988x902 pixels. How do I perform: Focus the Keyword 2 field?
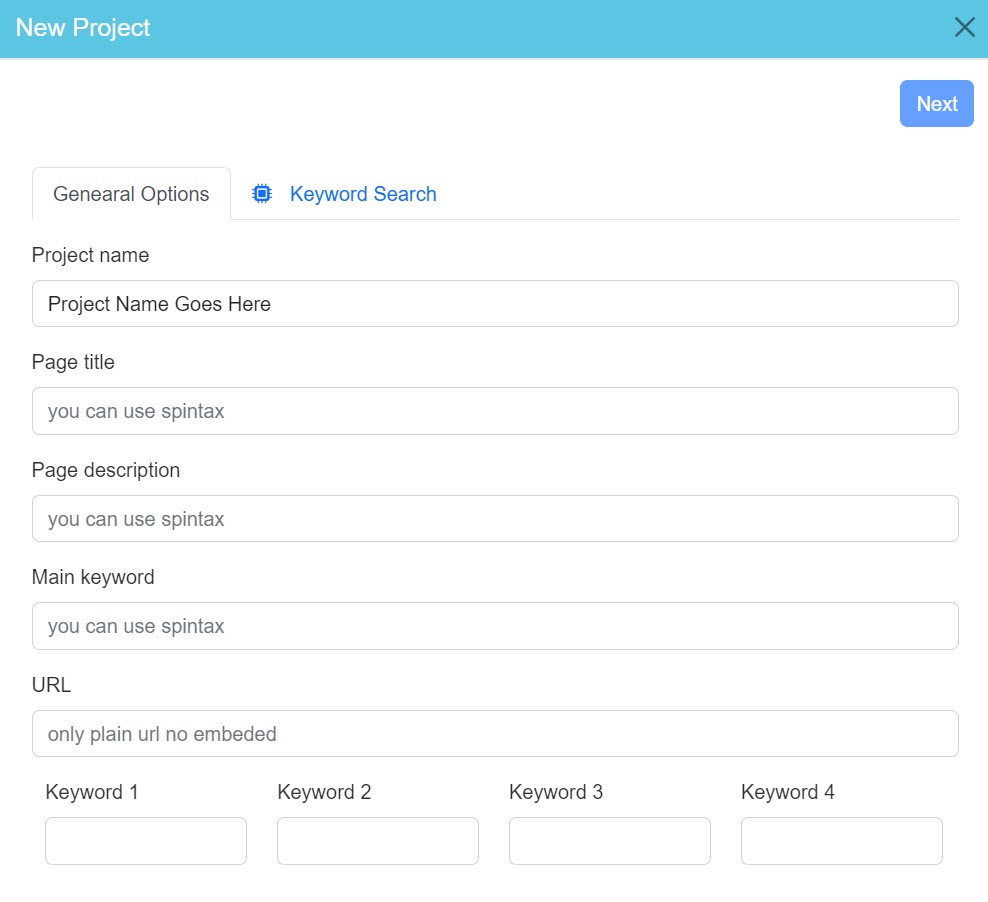point(377,840)
